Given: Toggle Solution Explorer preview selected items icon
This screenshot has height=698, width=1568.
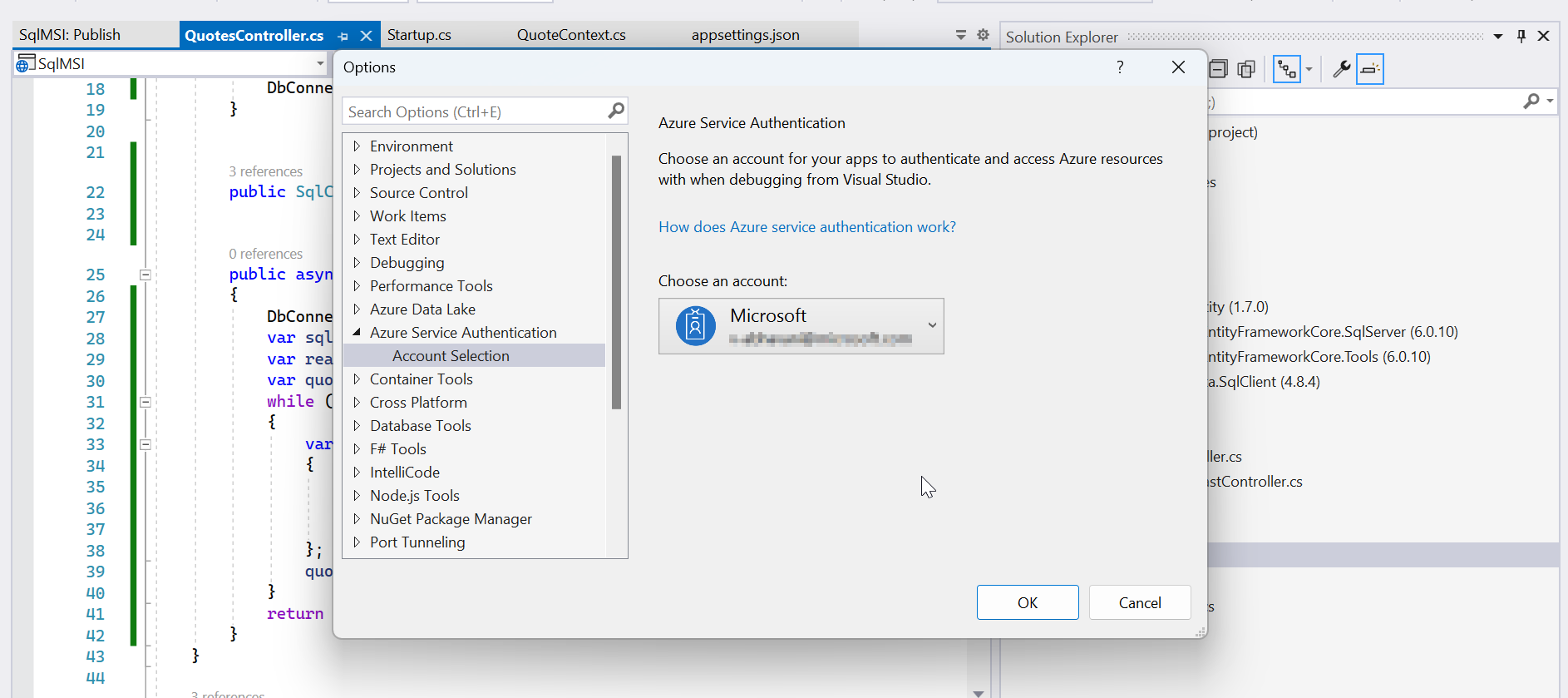Looking at the screenshot, I should 1370,69.
